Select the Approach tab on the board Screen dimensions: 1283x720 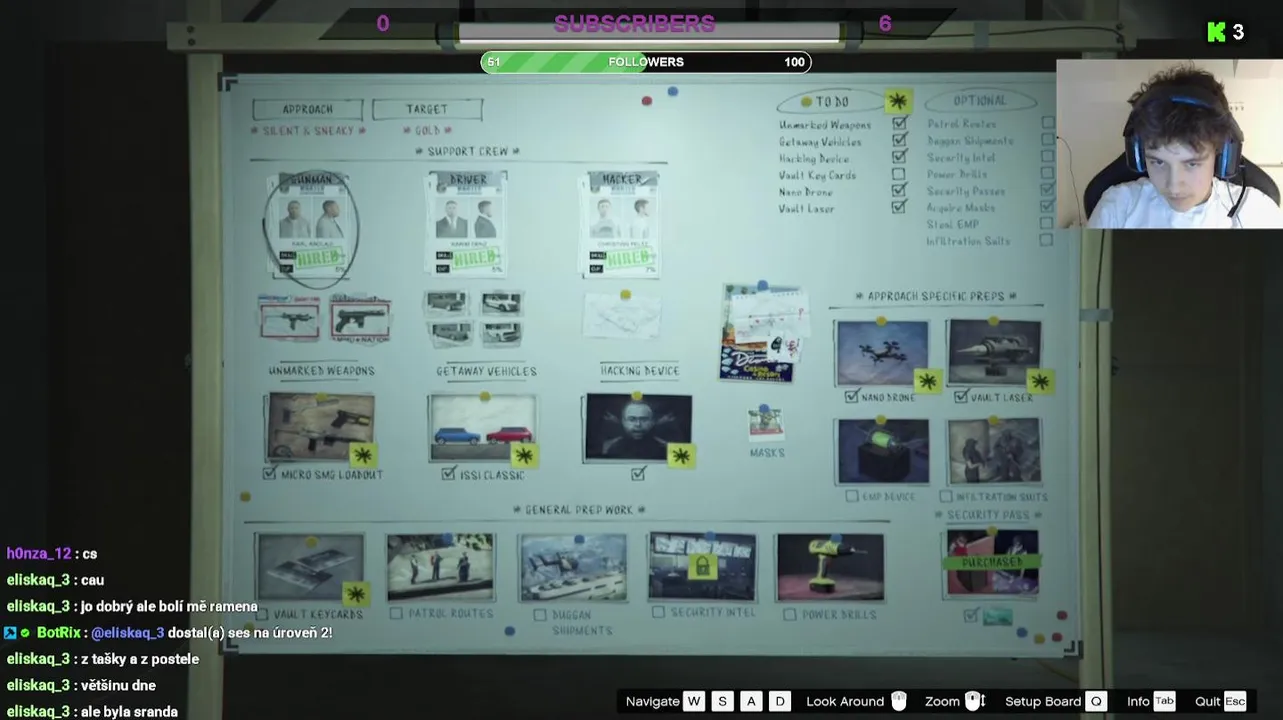307,109
